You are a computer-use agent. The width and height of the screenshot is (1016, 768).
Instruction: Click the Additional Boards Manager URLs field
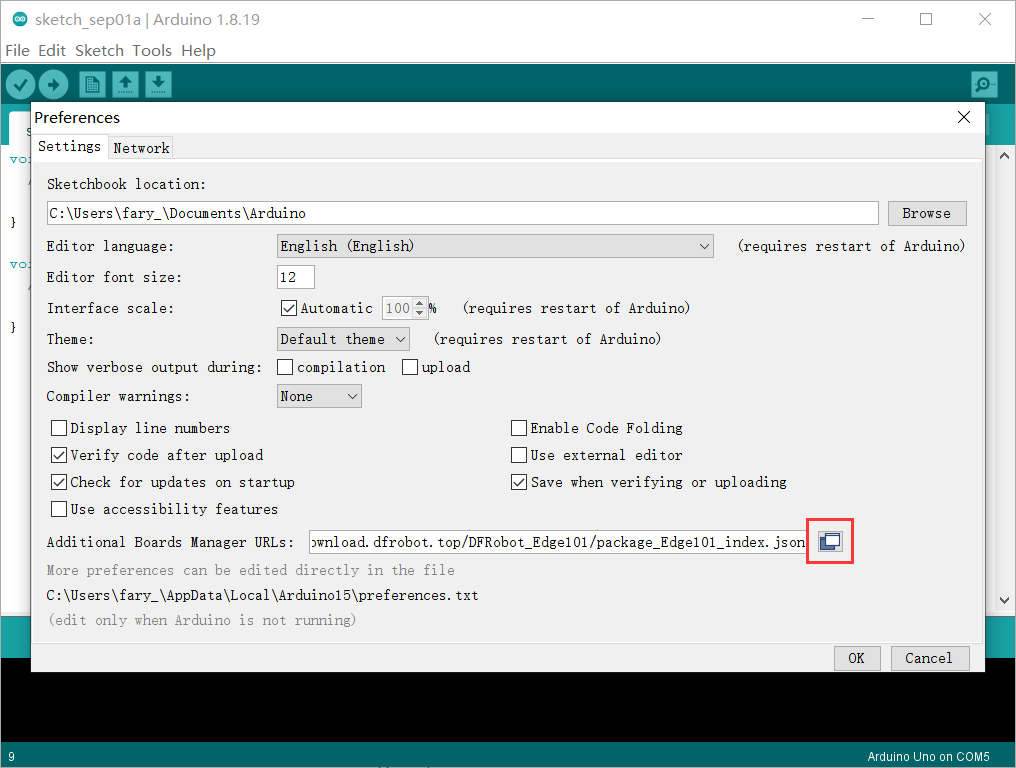tap(558, 542)
